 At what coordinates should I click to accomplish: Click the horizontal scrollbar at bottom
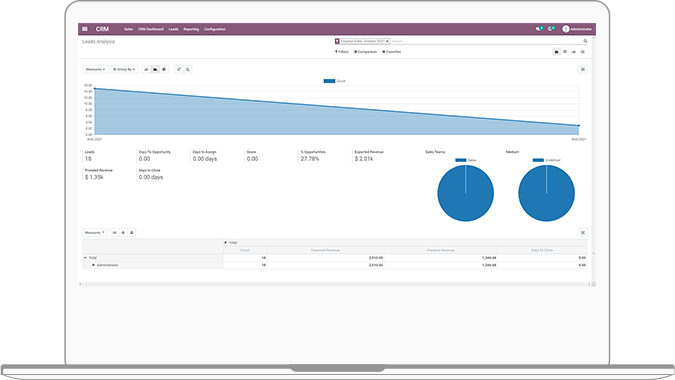coord(335,284)
